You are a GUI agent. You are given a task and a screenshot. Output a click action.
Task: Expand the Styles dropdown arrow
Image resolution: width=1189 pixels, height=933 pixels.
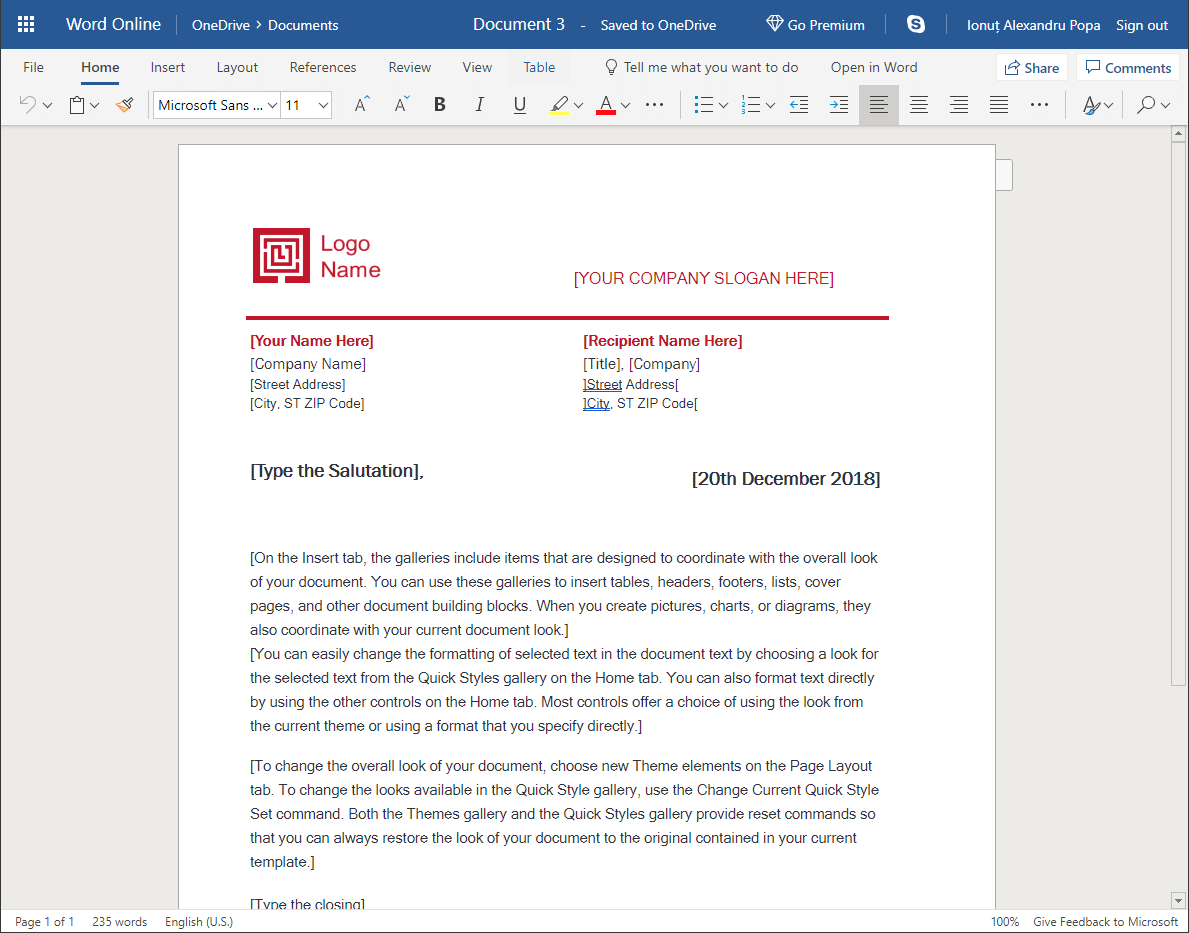tap(1109, 105)
